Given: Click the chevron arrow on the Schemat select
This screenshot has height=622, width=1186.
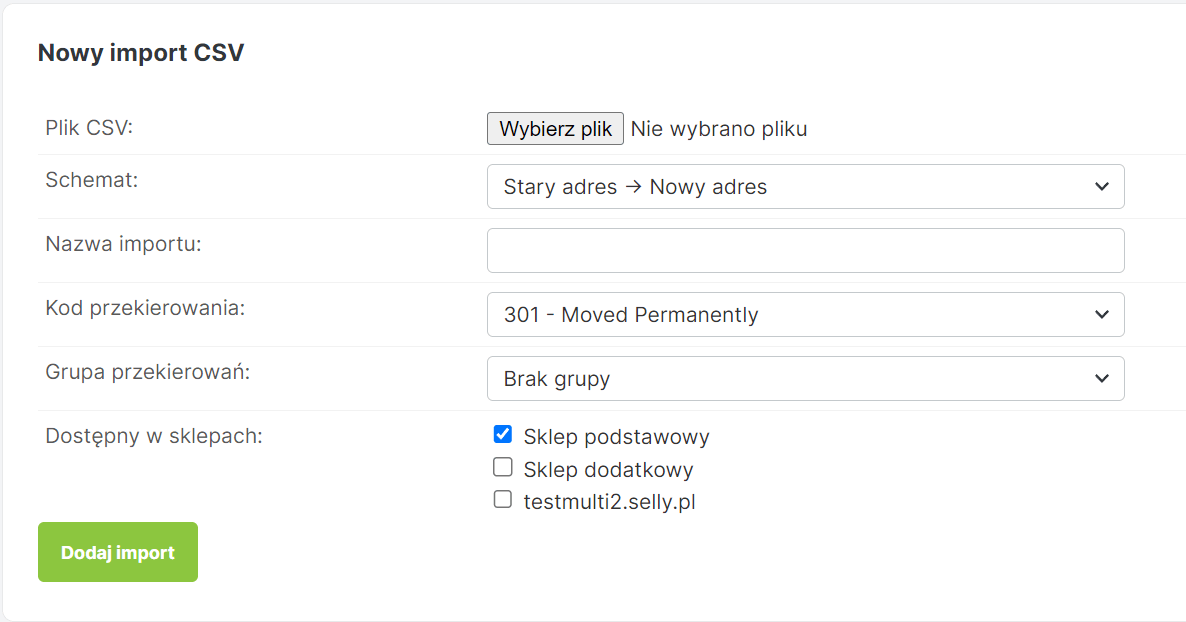Looking at the screenshot, I should 1101,187.
